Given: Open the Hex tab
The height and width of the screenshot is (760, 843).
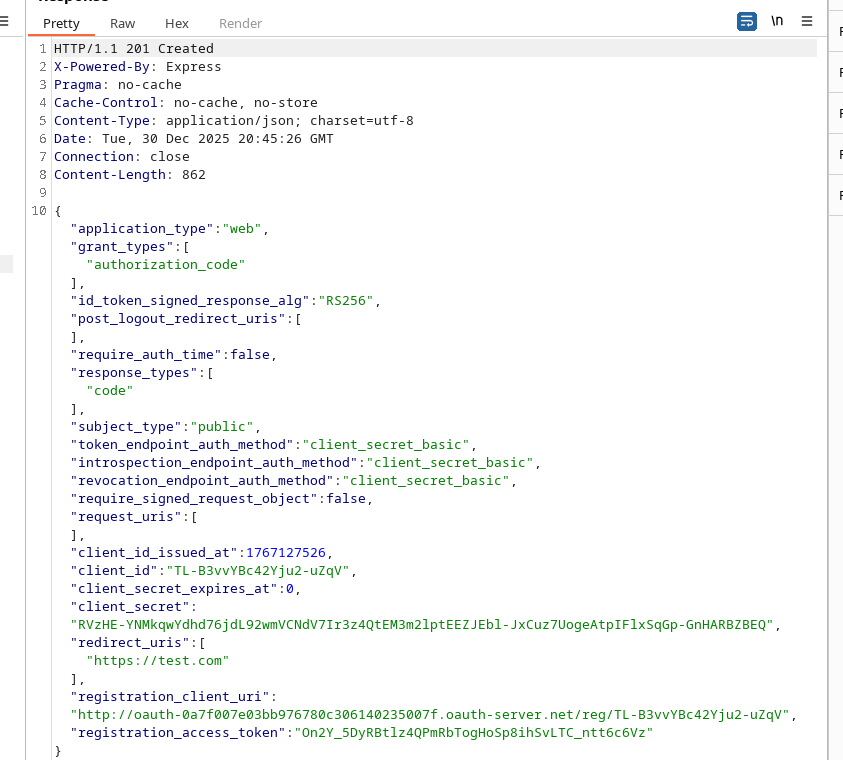Looking at the screenshot, I should tap(176, 23).
